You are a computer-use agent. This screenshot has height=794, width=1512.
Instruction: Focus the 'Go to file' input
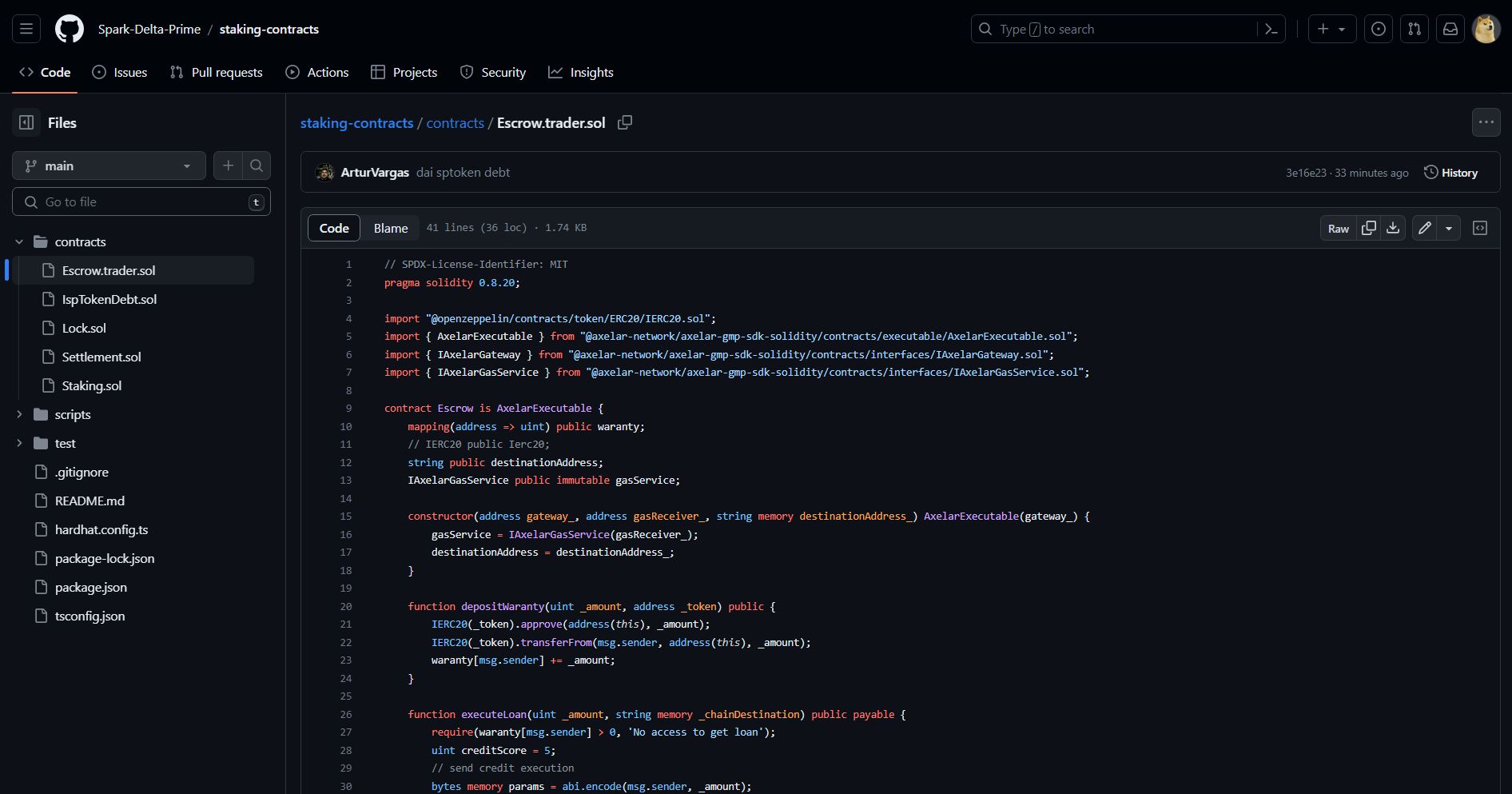tap(141, 201)
